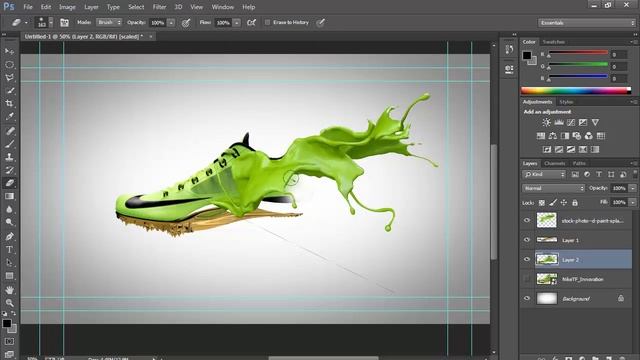Add a Levels adjustment

point(559,122)
